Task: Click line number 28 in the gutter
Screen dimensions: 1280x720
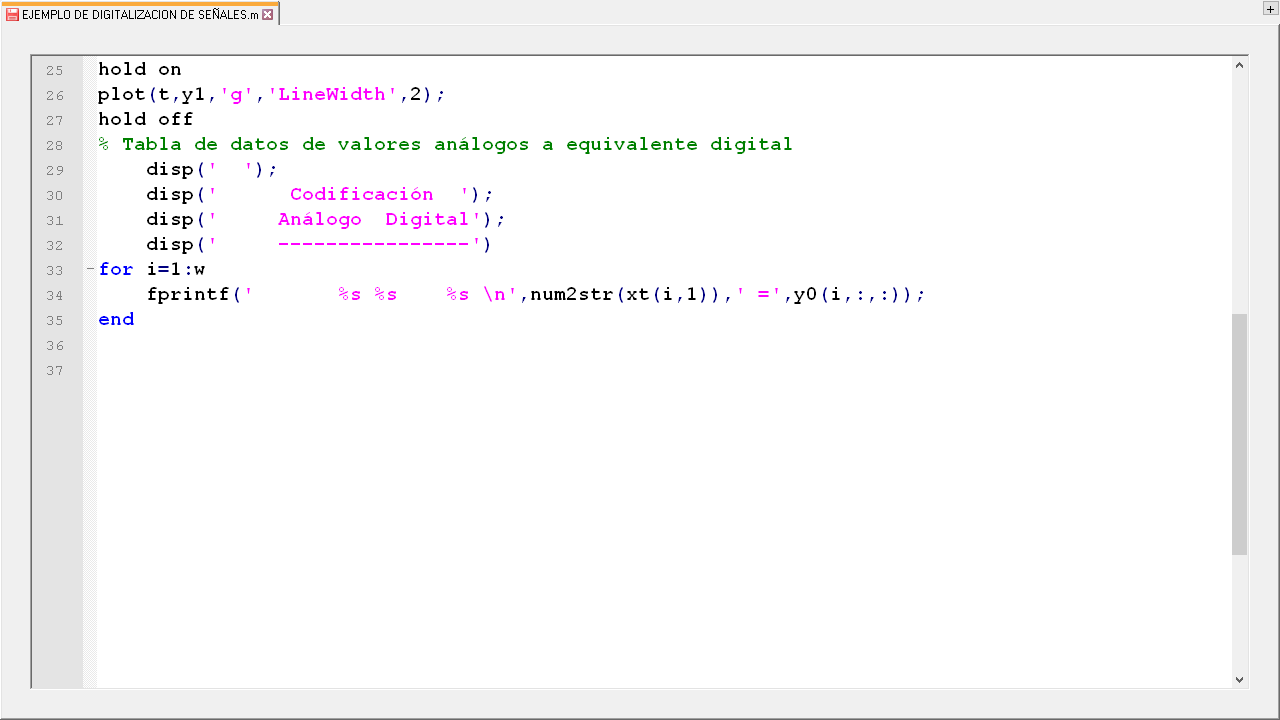Action: (54, 145)
